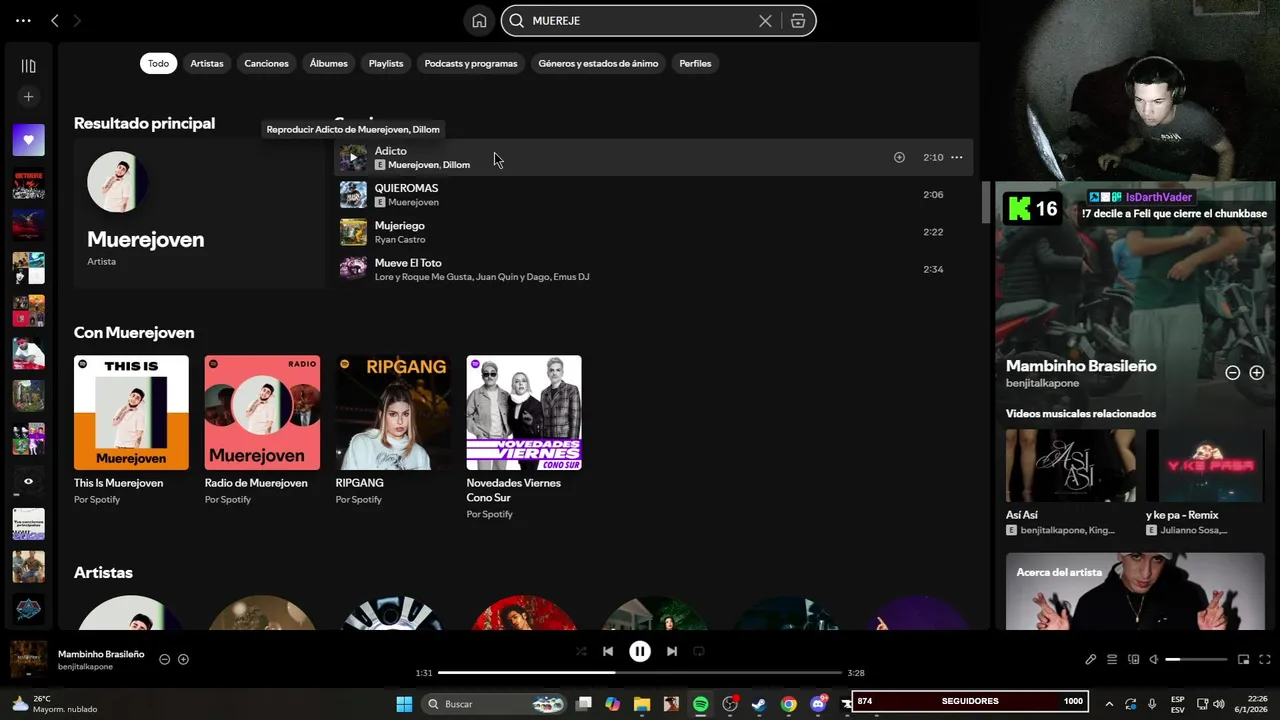Click the Dillom artist link under Adicto
Image resolution: width=1280 pixels, height=720 pixels.
point(456,165)
